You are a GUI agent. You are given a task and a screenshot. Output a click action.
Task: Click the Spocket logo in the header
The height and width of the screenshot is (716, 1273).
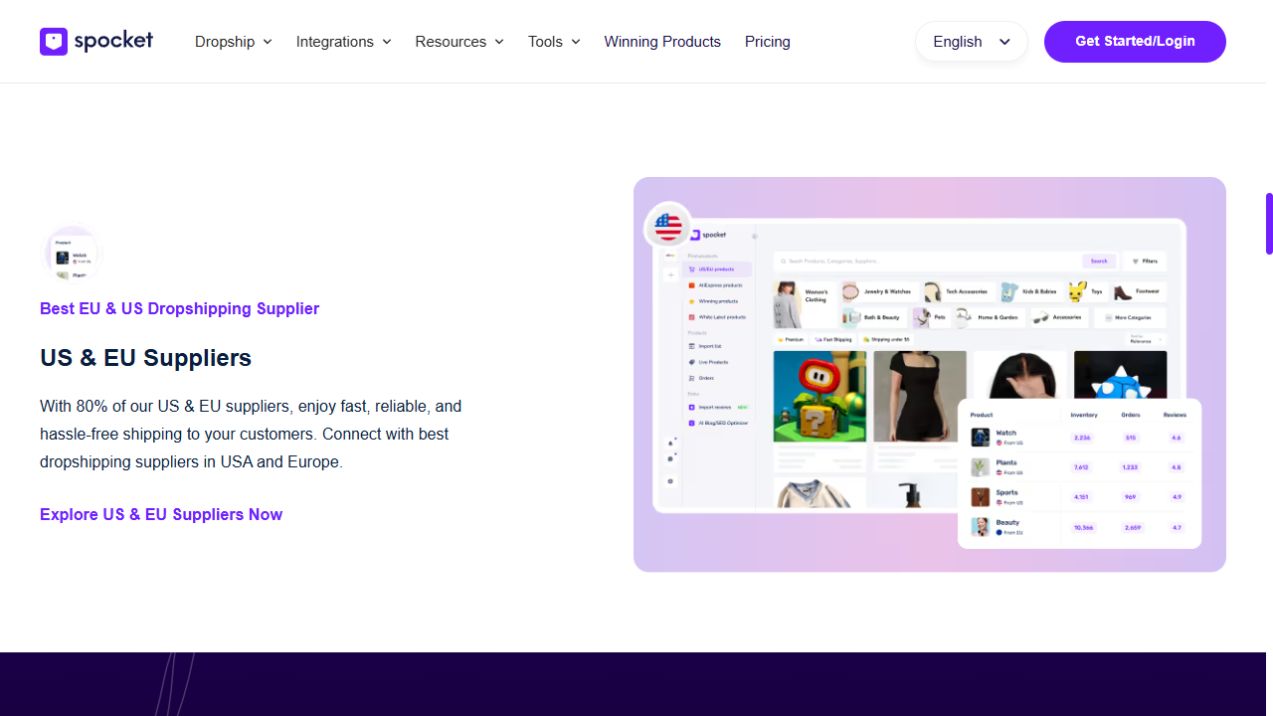96,41
